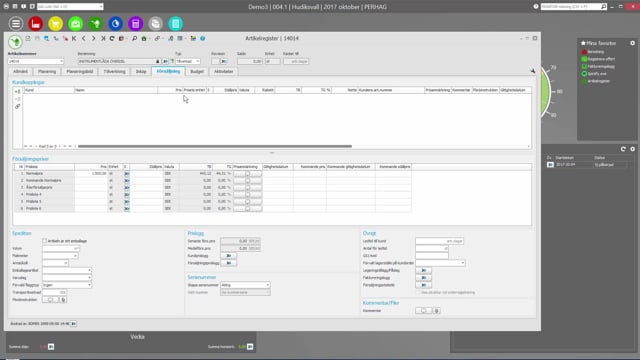Screen dimensions: 640x360
Task: Open the top bar help question mark
Action: 536,7
